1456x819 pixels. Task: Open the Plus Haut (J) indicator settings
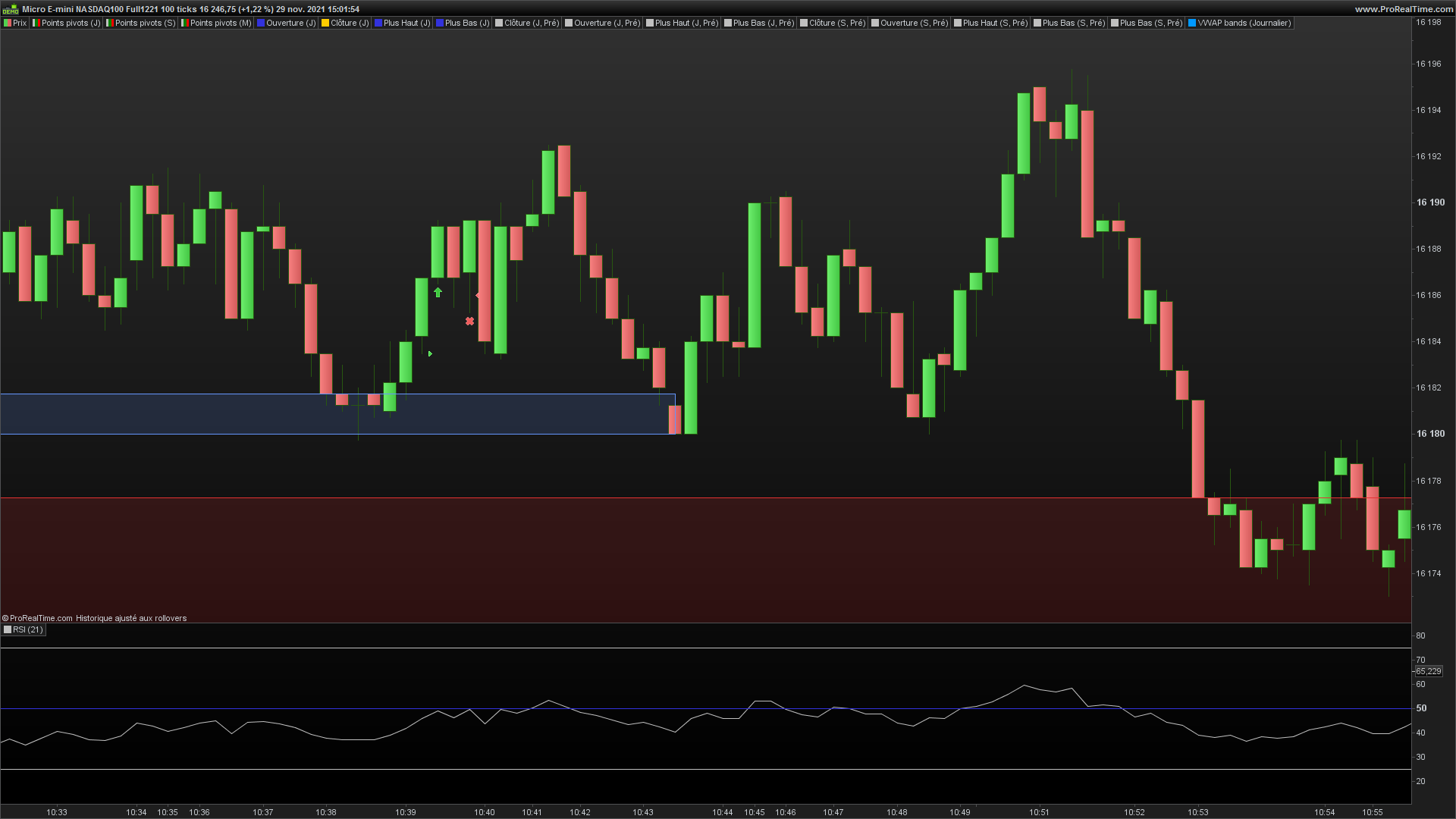tap(406, 24)
